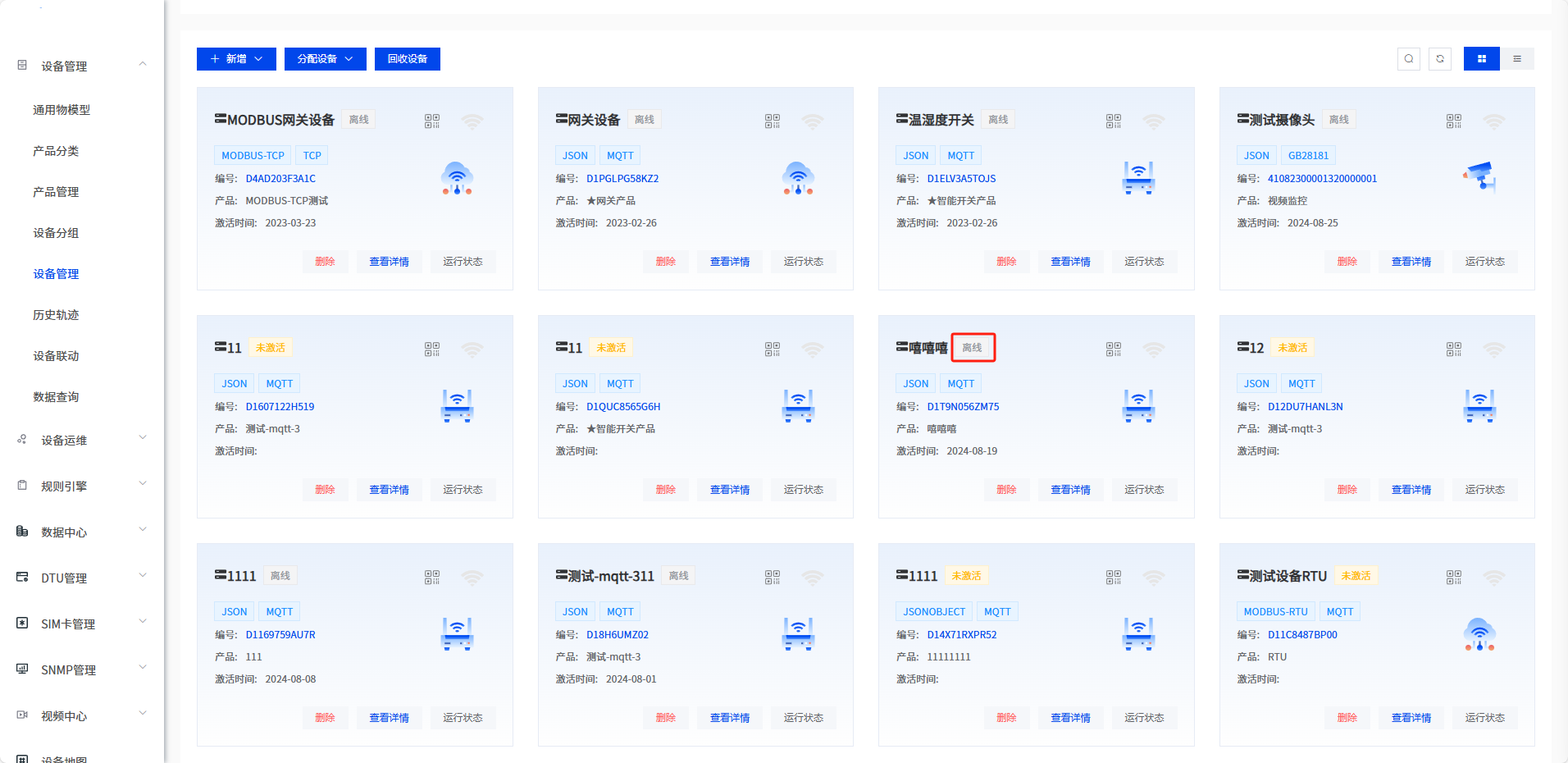Click the 视频中心 sidebar icon
Viewport: 1568px width, 763px height.
[x=22, y=715]
